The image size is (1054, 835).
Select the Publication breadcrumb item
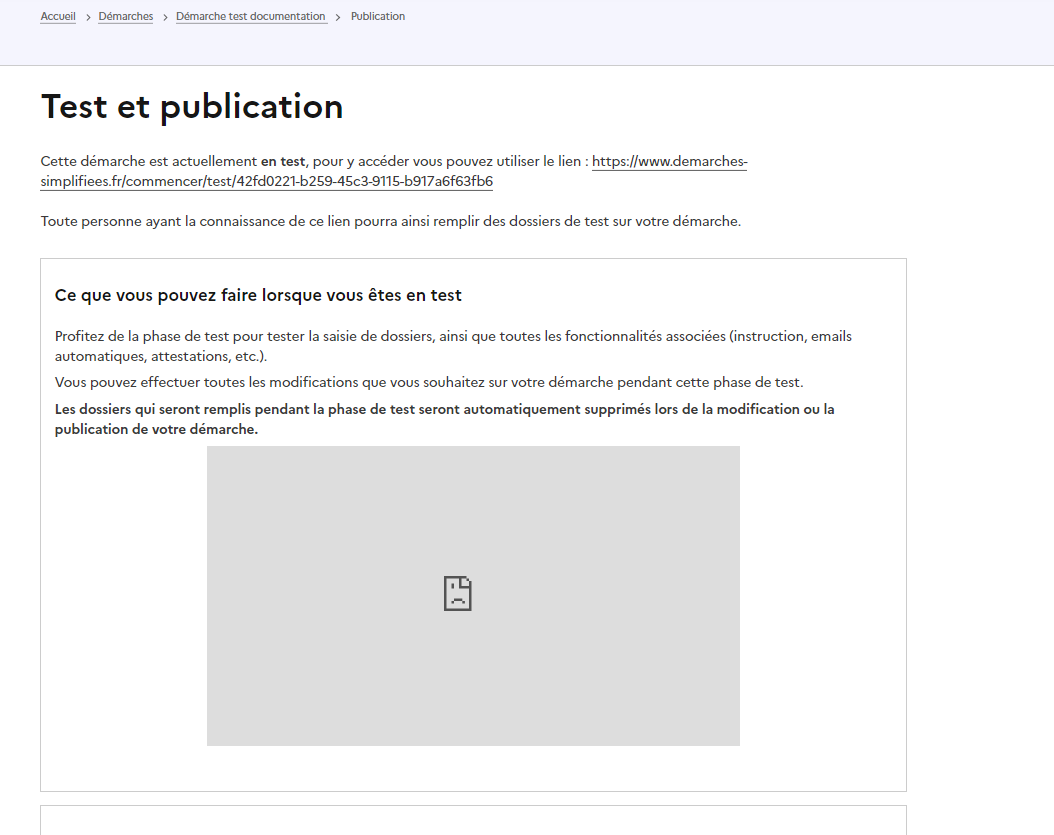pyautogui.click(x=378, y=16)
